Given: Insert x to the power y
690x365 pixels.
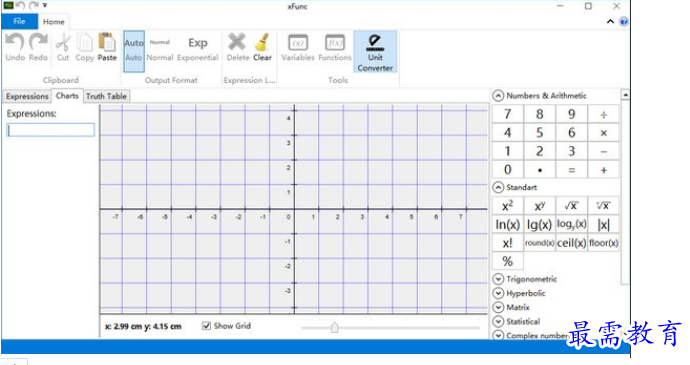Looking at the screenshot, I should (540, 206).
